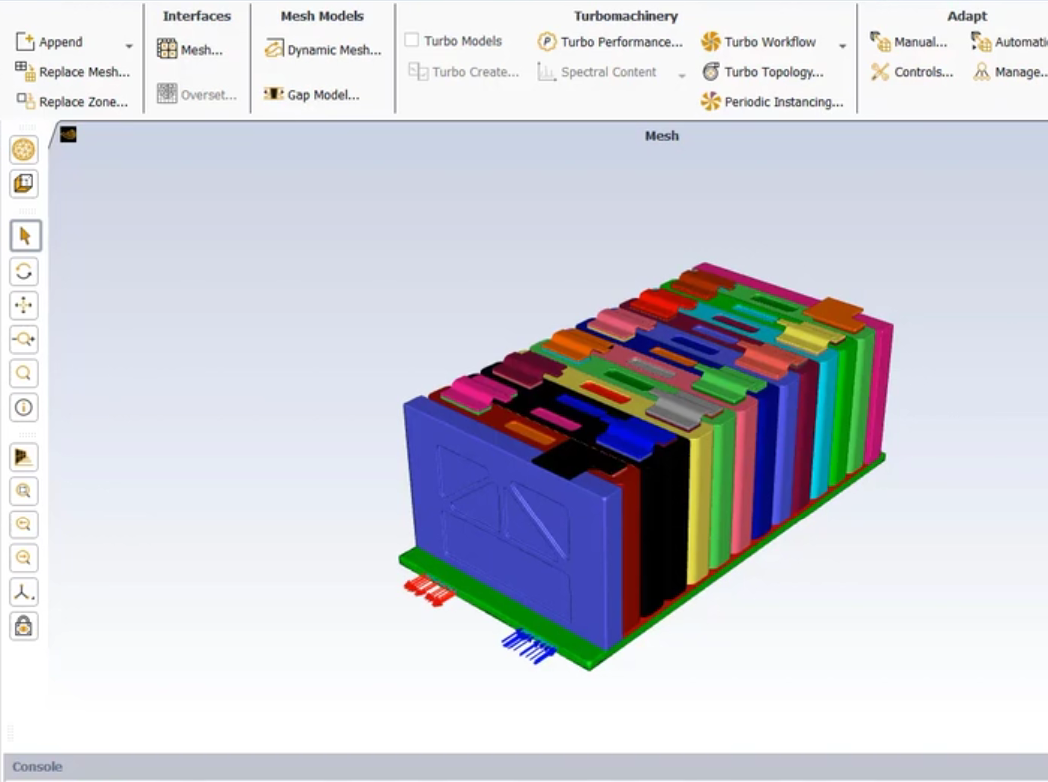
Task: Click the axes triad orientation icon
Action: (x=24, y=592)
